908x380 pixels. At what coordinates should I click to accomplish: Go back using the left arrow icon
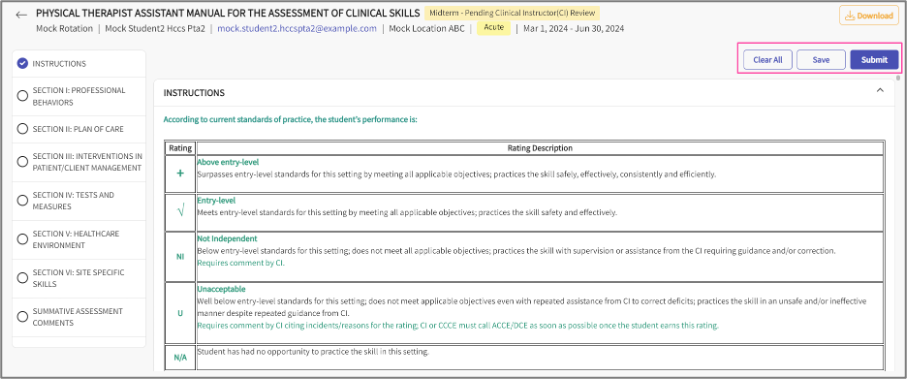pyautogui.click(x=21, y=14)
